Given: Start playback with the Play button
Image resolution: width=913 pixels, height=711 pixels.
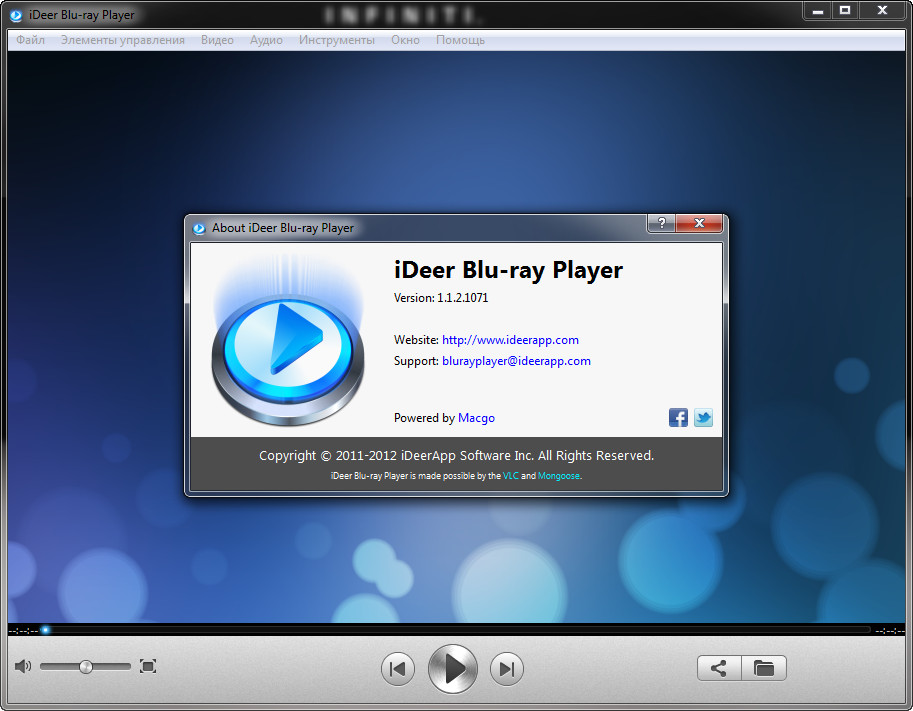Looking at the screenshot, I should pos(453,669).
